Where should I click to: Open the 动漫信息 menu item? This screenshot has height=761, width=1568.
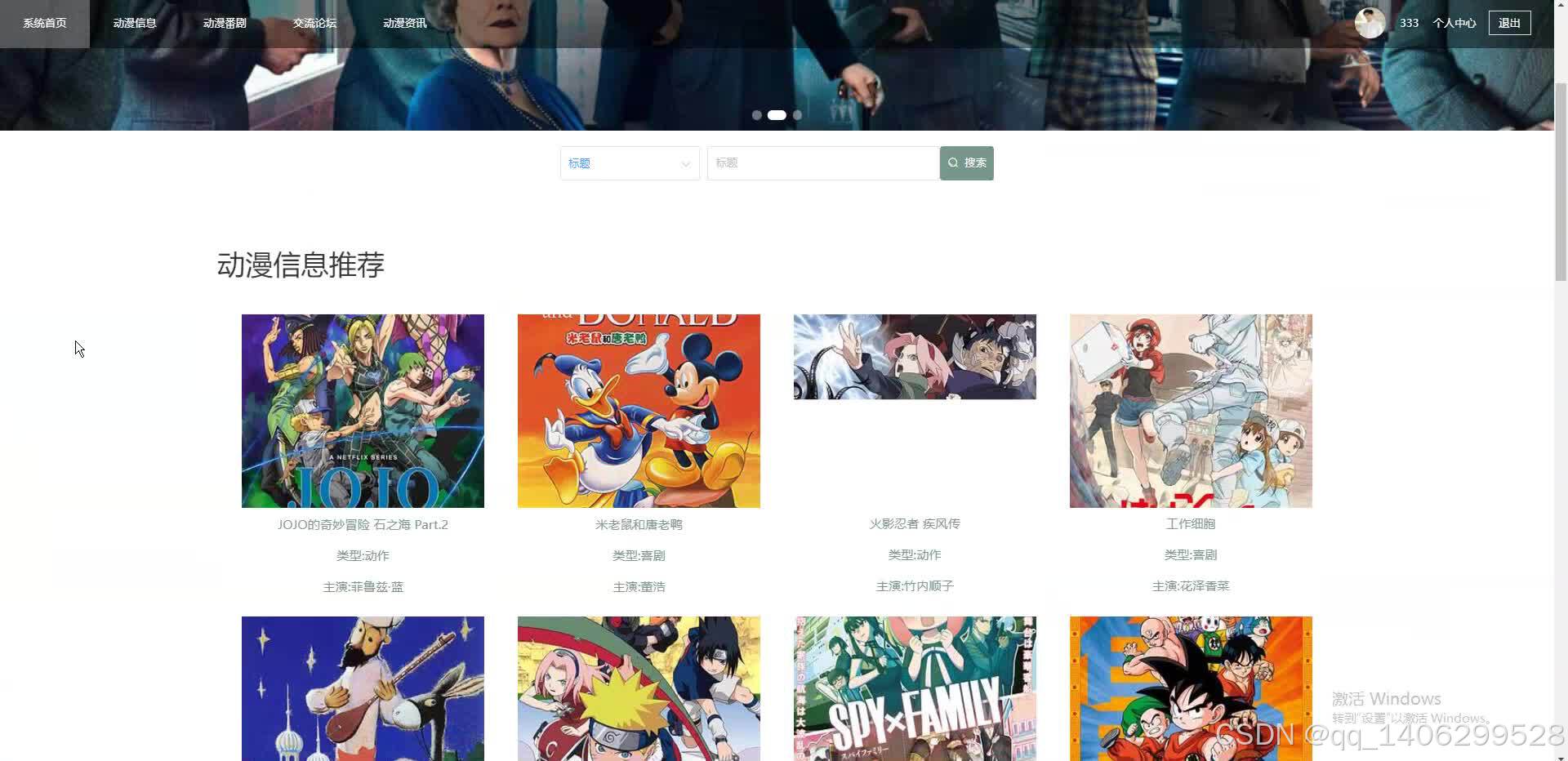coord(135,23)
